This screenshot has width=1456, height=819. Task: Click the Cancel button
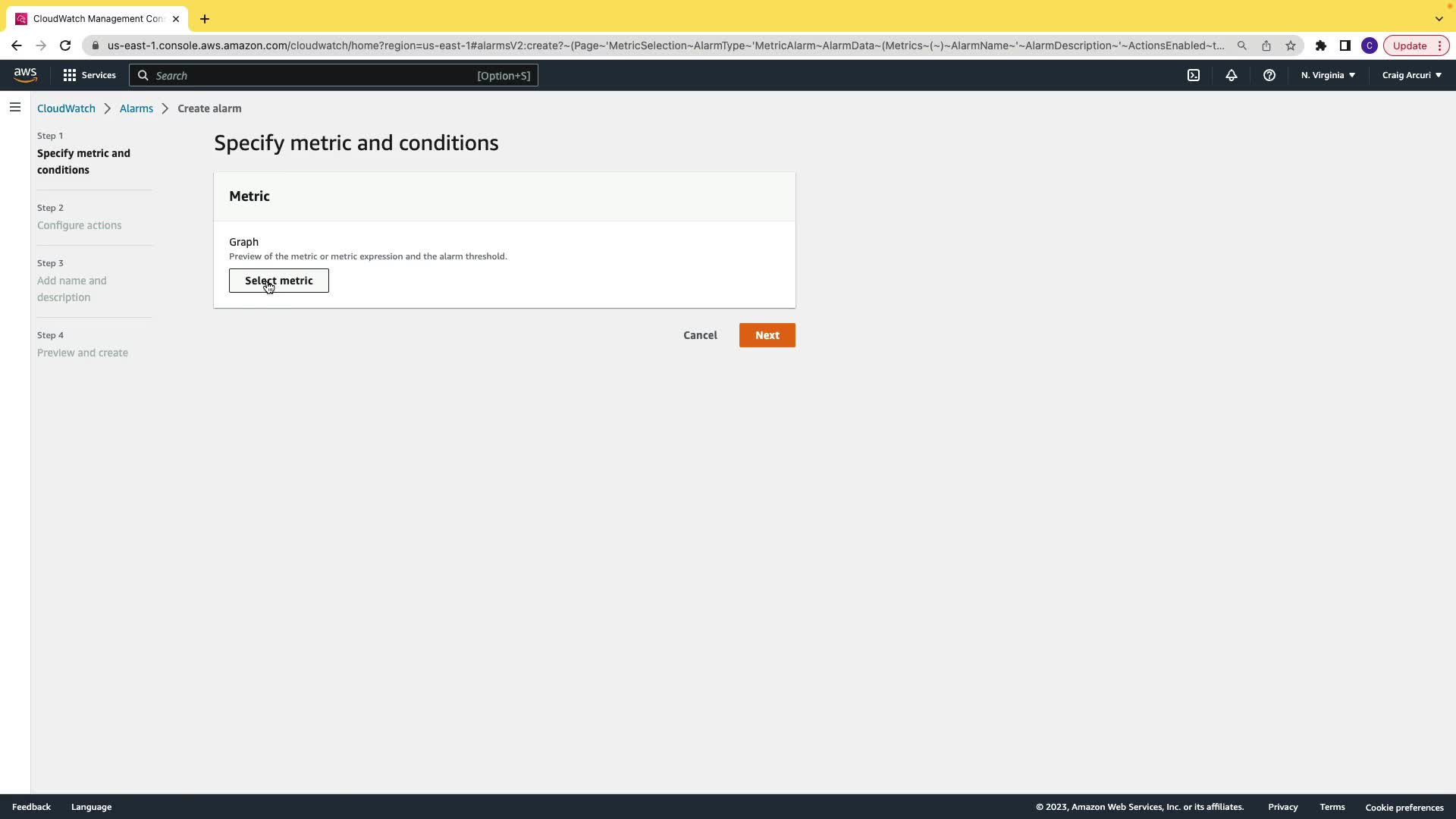tap(700, 335)
